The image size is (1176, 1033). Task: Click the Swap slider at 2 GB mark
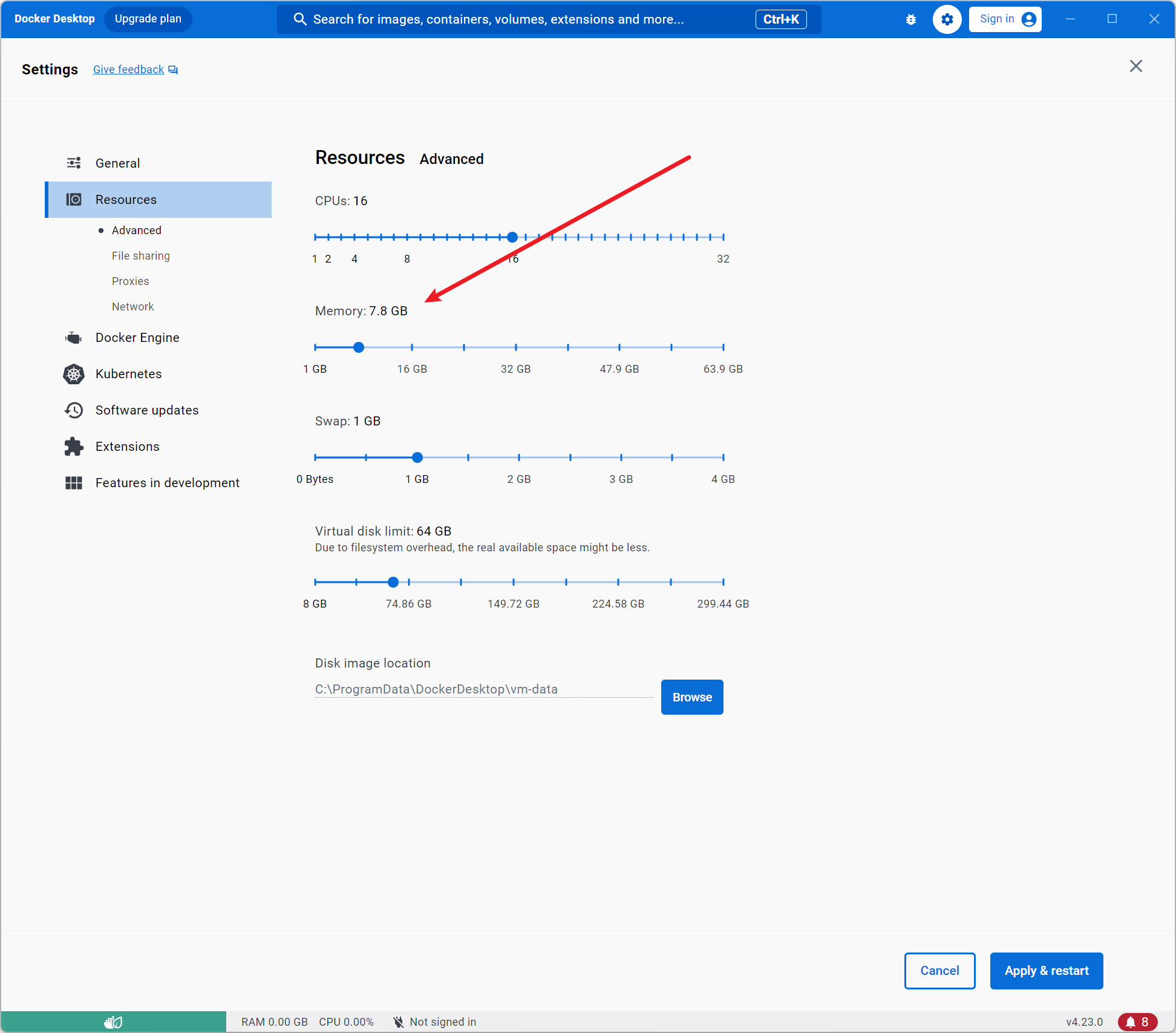[519, 457]
